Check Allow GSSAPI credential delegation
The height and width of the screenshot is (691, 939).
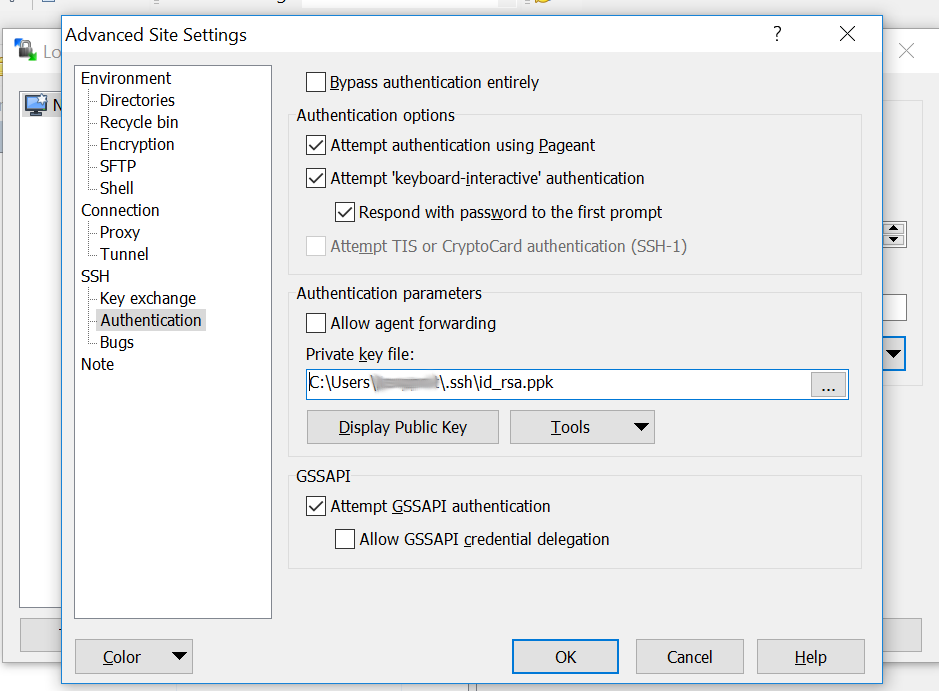345,539
